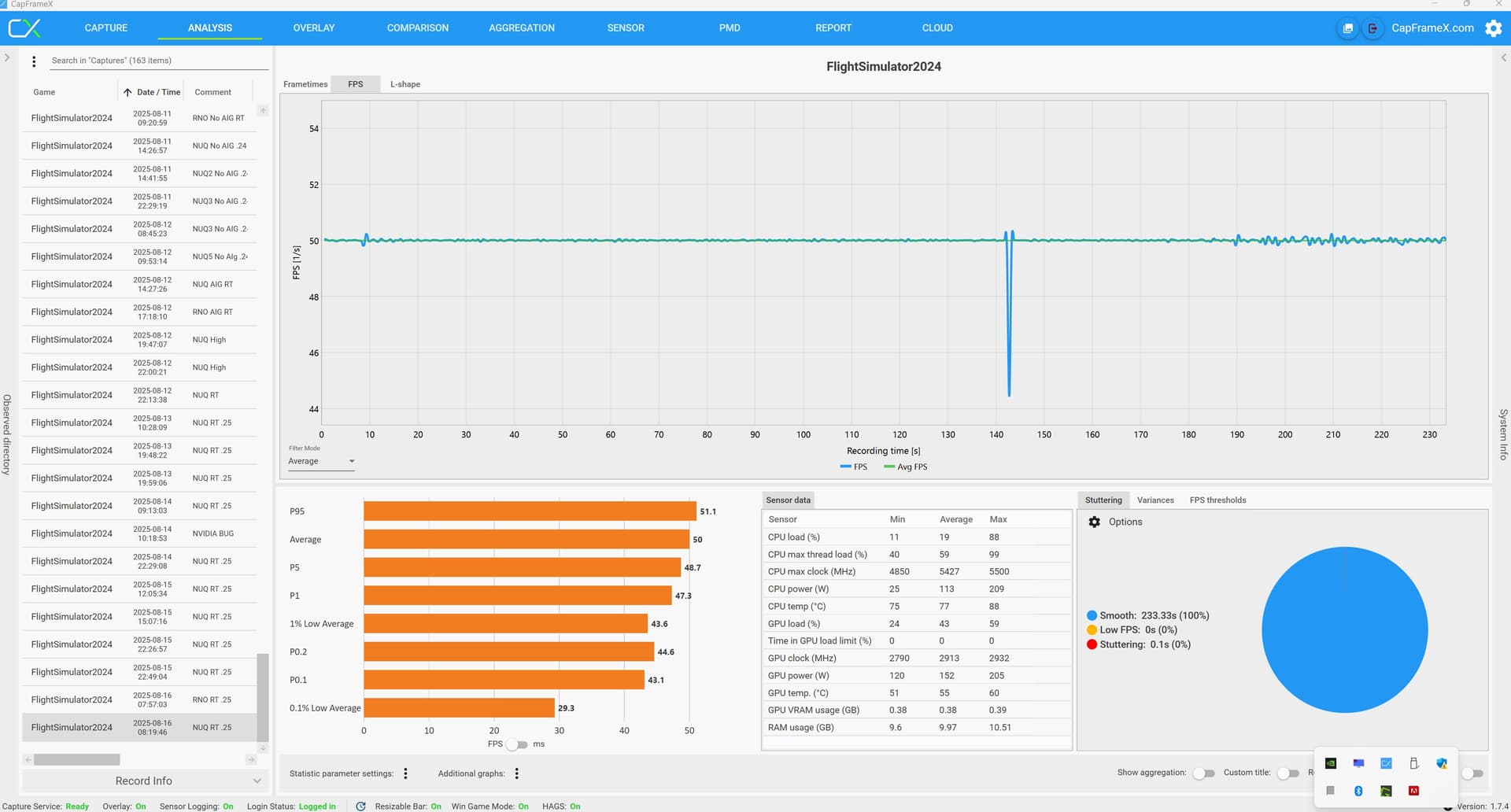Viewport: 1511px width, 812px height.
Task: Select the capture dated 2025-08-16 07:57:03
Action: (140, 699)
